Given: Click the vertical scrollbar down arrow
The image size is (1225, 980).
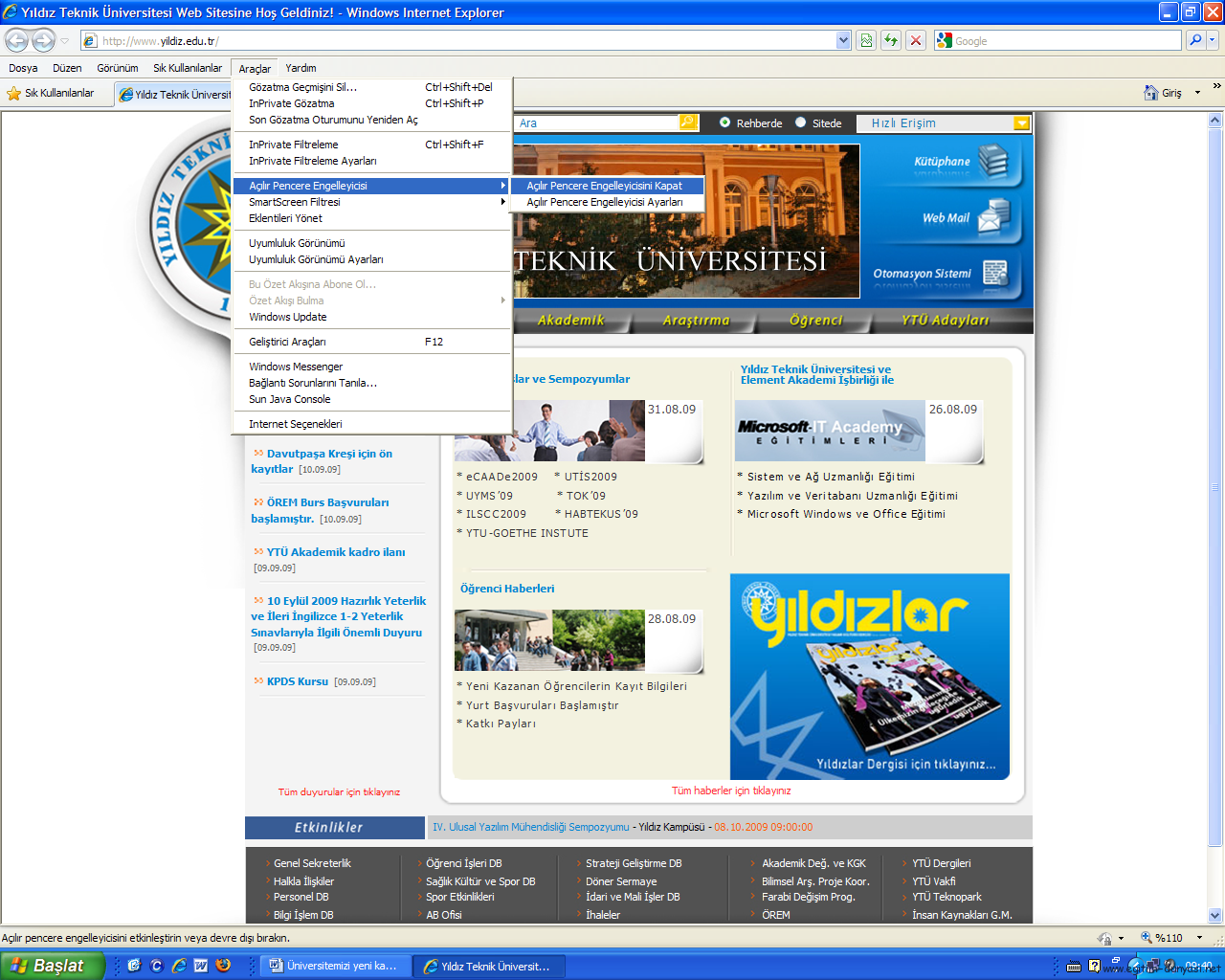Looking at the screenshot, I should pos(1215,915).
